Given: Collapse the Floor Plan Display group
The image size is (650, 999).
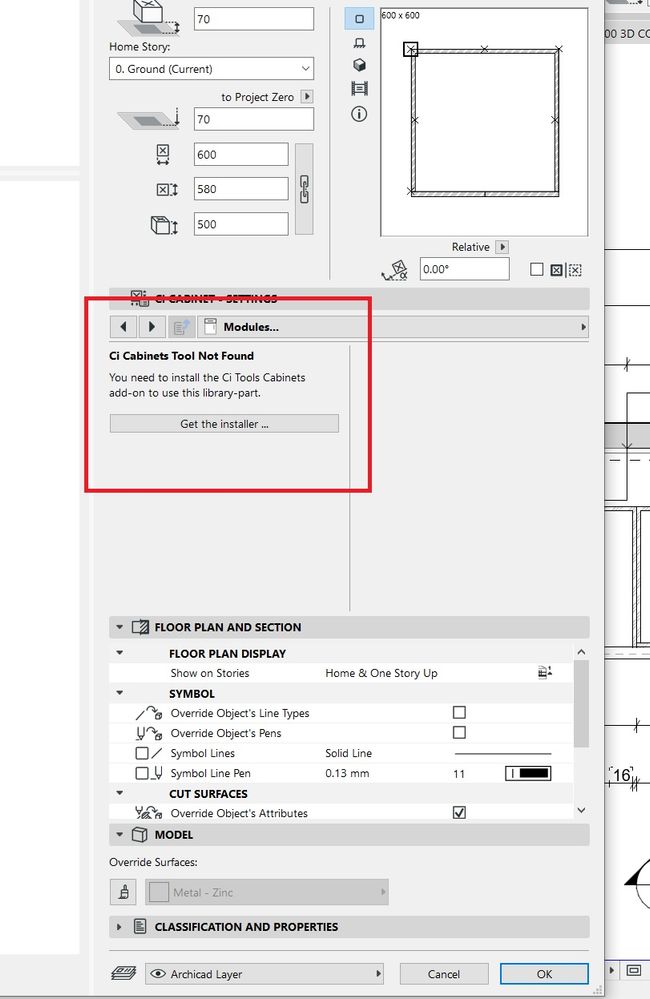Looking at the screenshot, I should coord(119,653).
